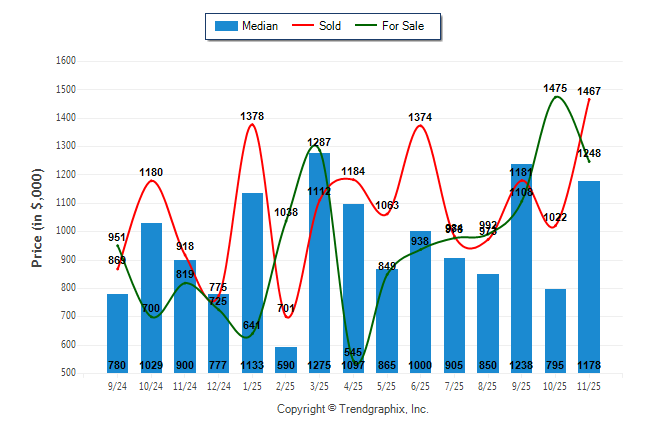Click the red Sold line legend marker
The width and height of the screenshot is (646, 434).
pyautogui.click(x=302, y=26)
